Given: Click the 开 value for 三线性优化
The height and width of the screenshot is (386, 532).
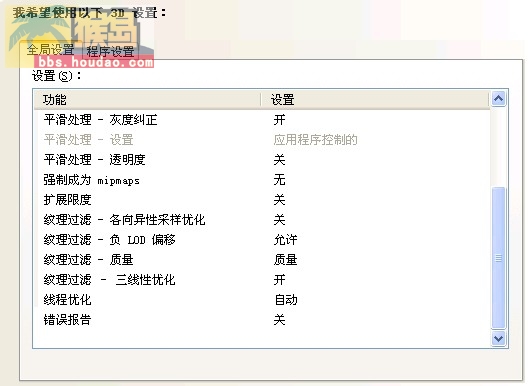Looking at the screenshot, I should (280, 280).
